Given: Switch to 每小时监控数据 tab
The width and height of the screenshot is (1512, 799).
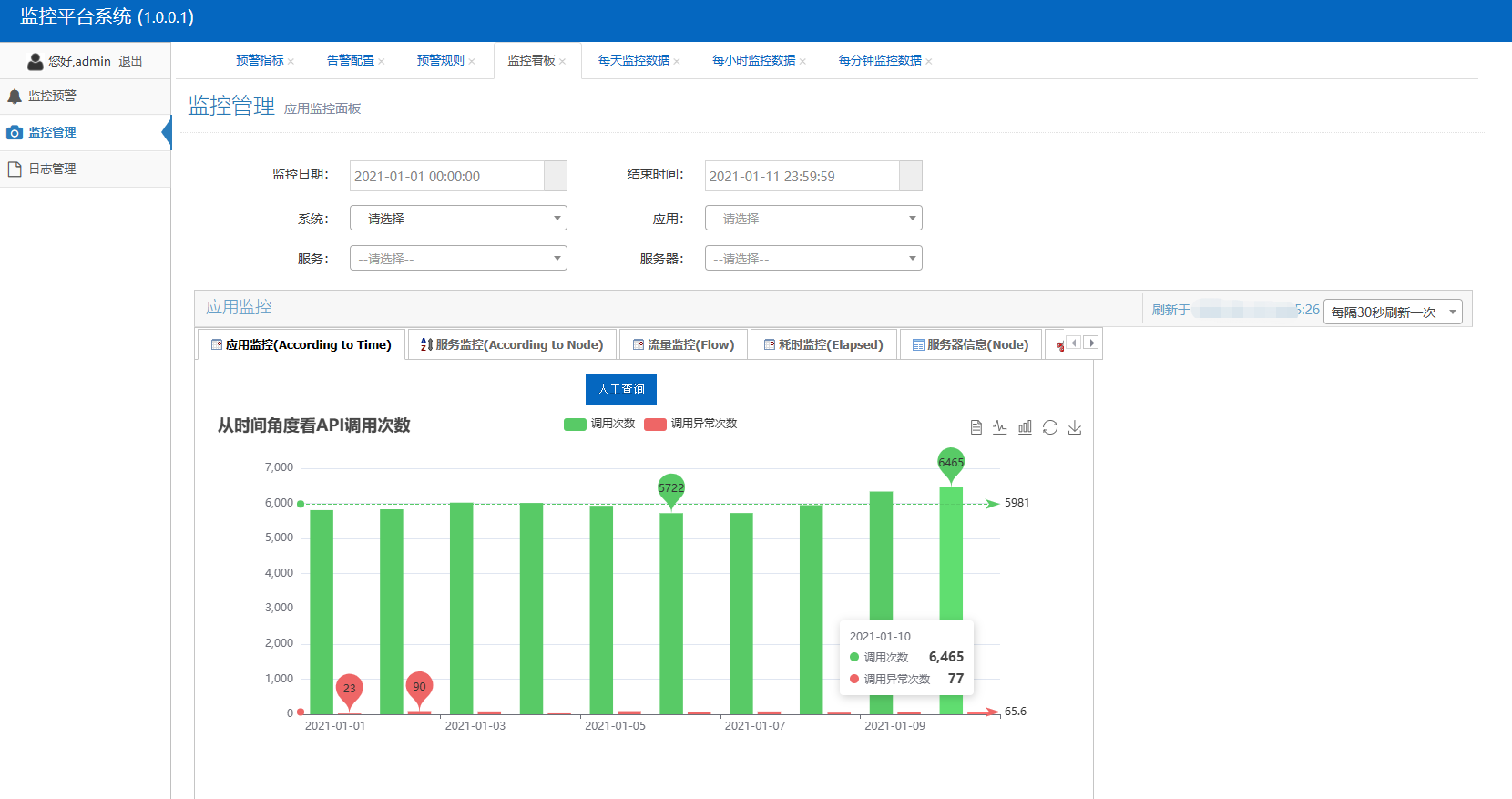Looking at the screenshot, I should [x=754, y=61].
